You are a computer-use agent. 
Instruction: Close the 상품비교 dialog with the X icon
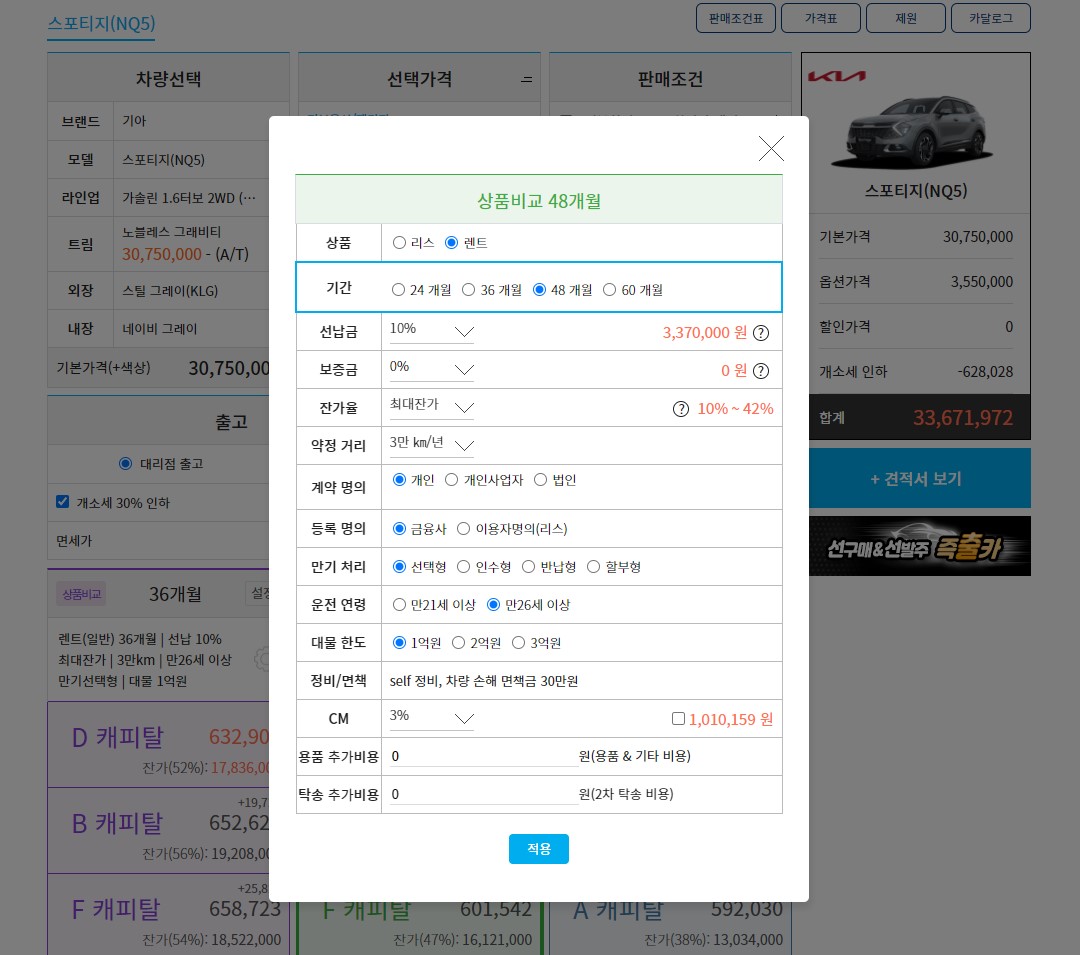tap(771, 148)
